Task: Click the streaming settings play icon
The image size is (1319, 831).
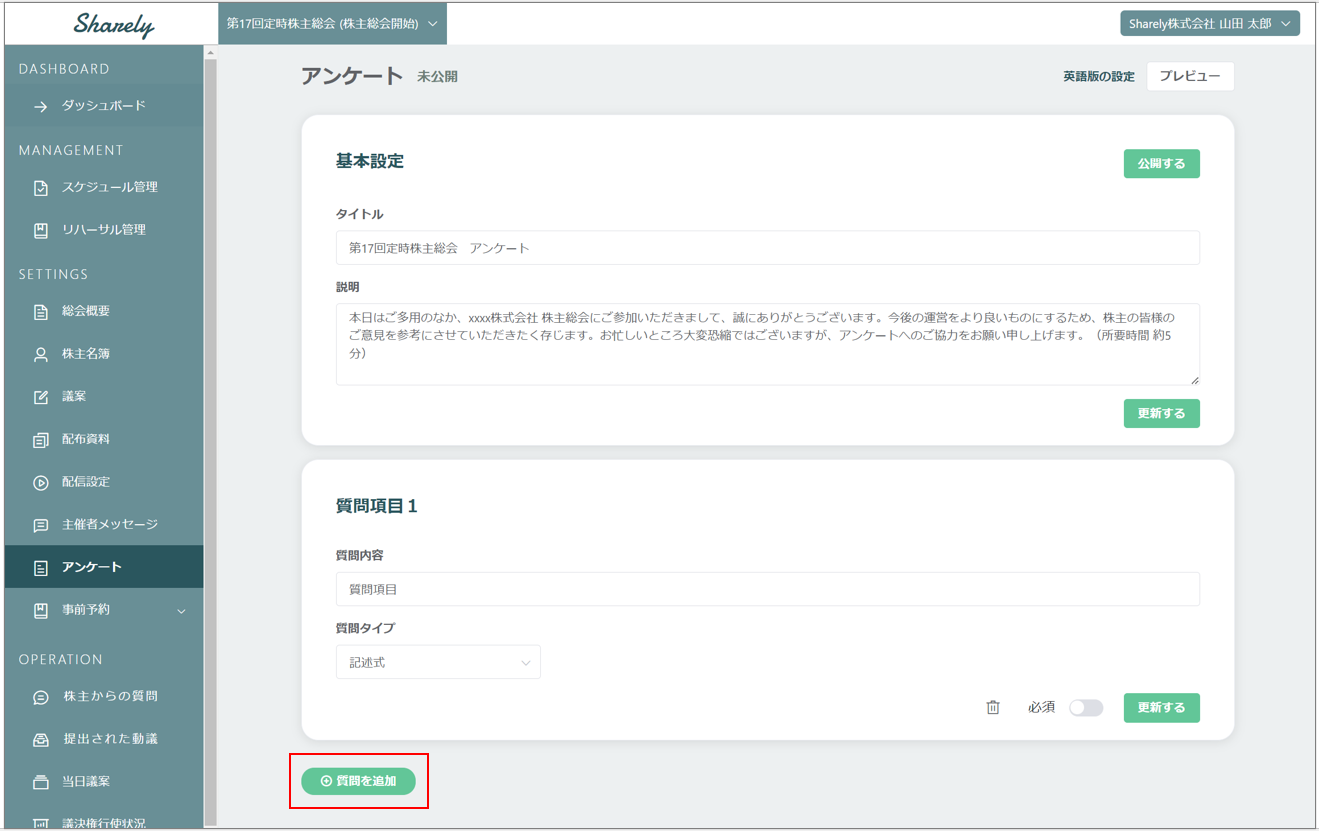Action: coord(41,483)
